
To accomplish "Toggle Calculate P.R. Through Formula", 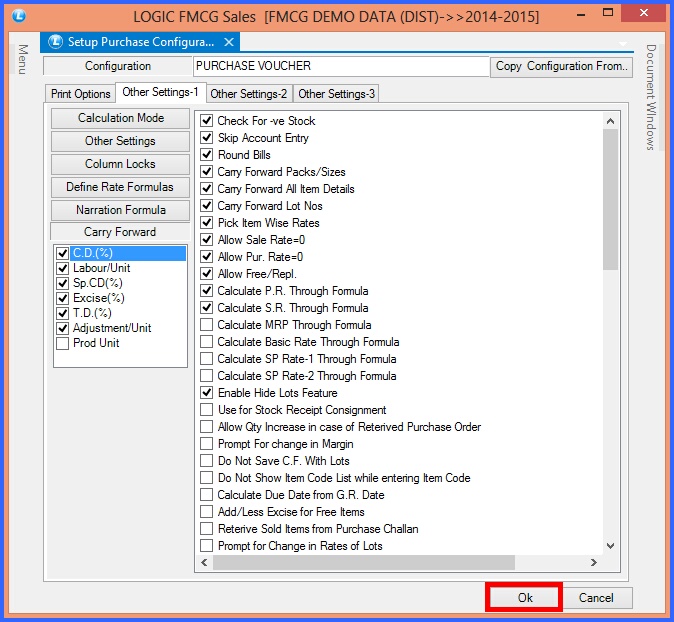I will click(207, 291).
